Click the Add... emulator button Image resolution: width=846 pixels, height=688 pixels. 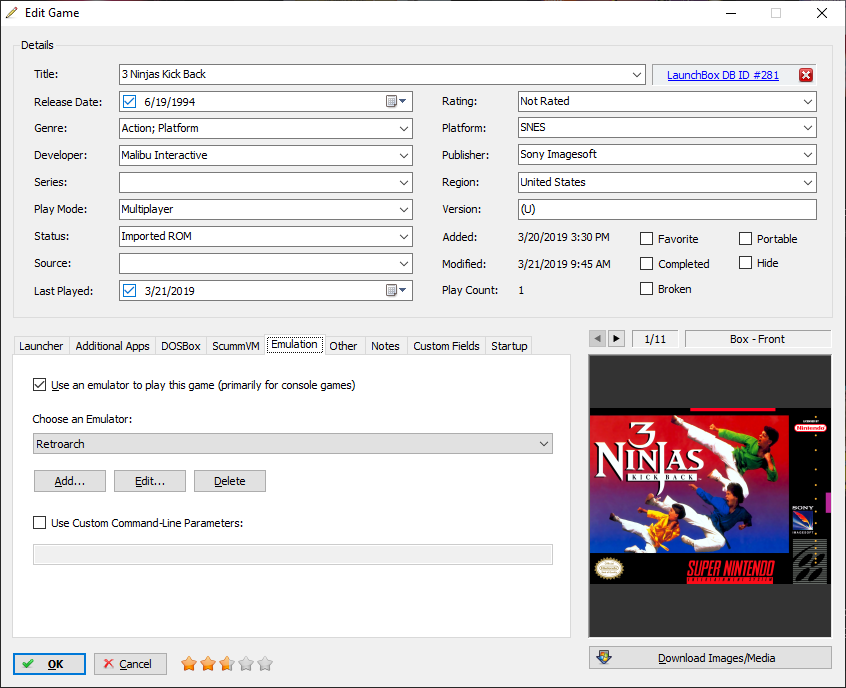click(x=70, y=481)
